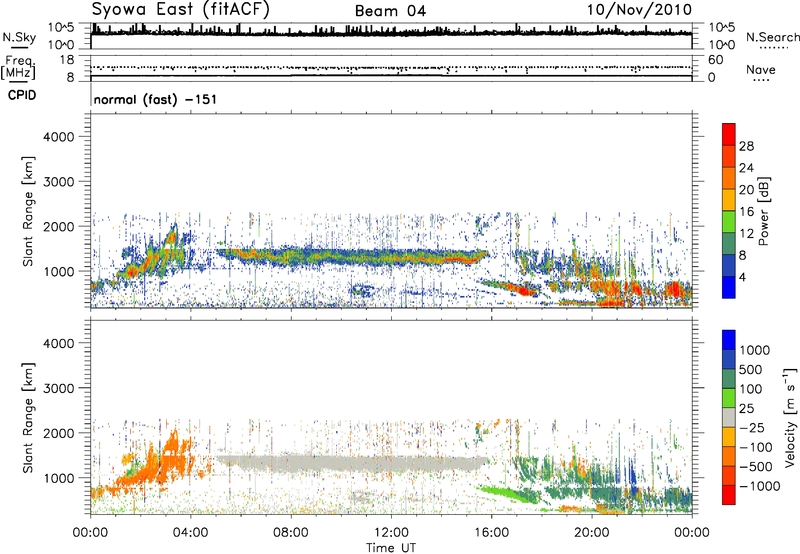Click the 'N.Search' legend label
The image size is (800, 554).
(773, 37)
